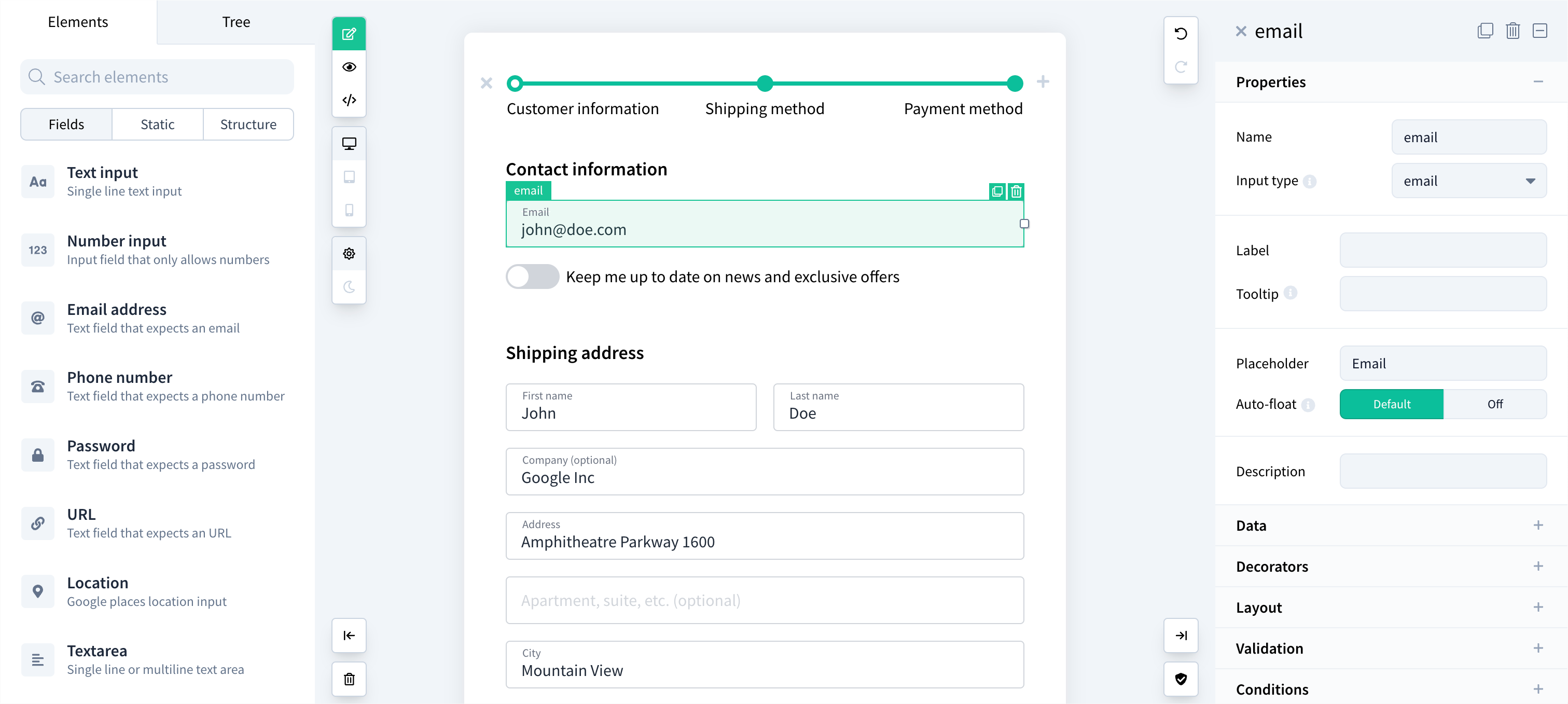The image size is (1568, 704).
Task: Open the Input type dropdown
Action: 1469,180
